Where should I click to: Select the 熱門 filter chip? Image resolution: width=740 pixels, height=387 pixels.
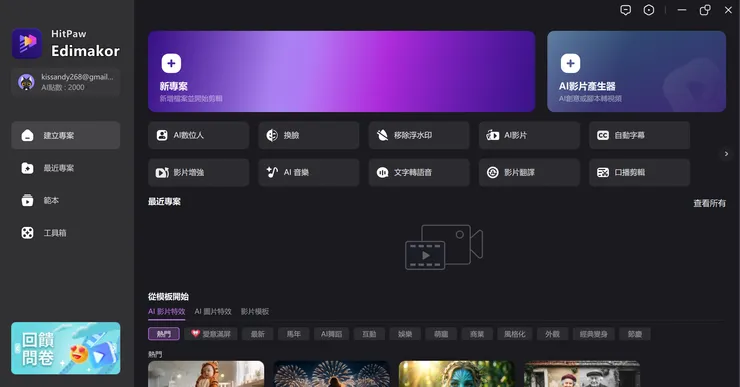(x=164, y=334)
